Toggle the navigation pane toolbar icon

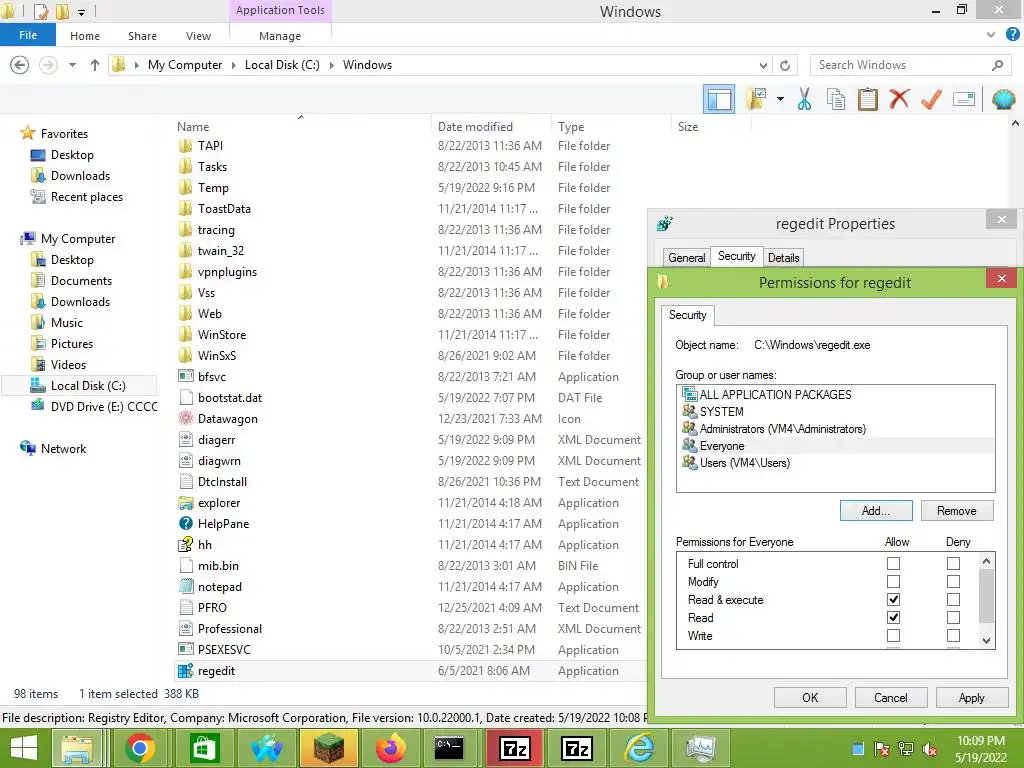click(718, 99)
